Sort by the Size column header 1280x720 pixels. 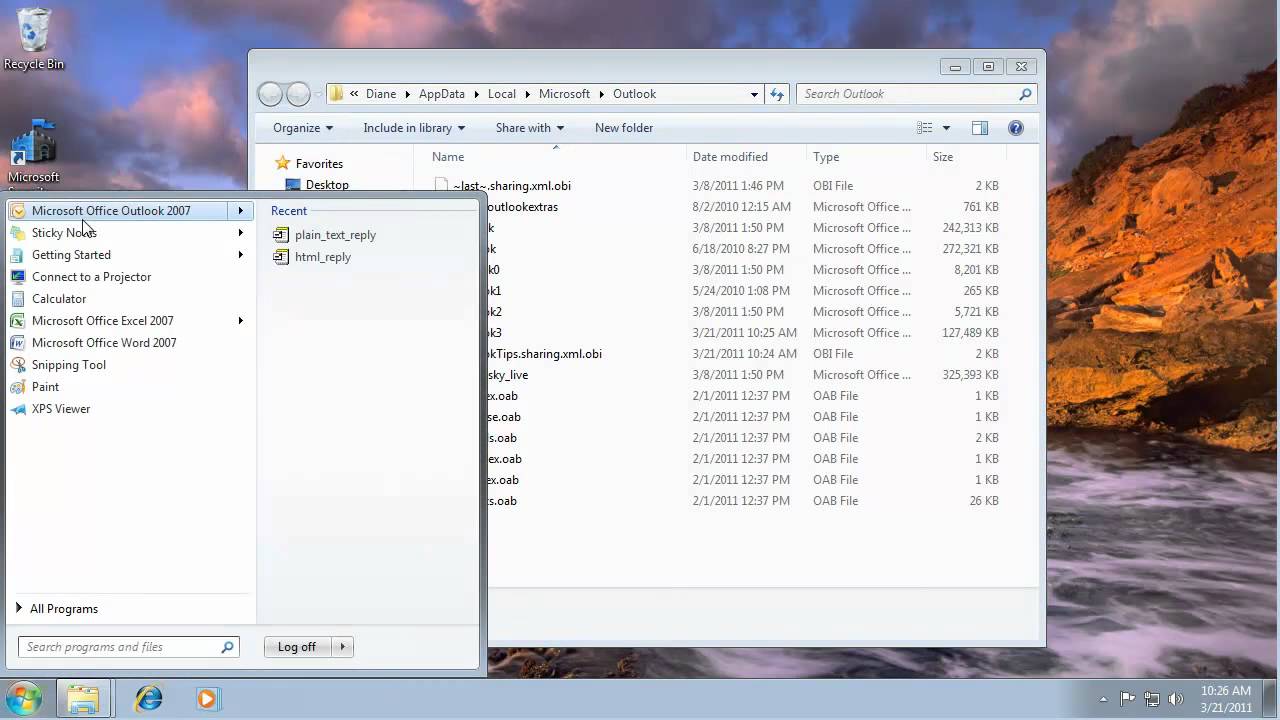pyautogui.click(x=966, y=157)
